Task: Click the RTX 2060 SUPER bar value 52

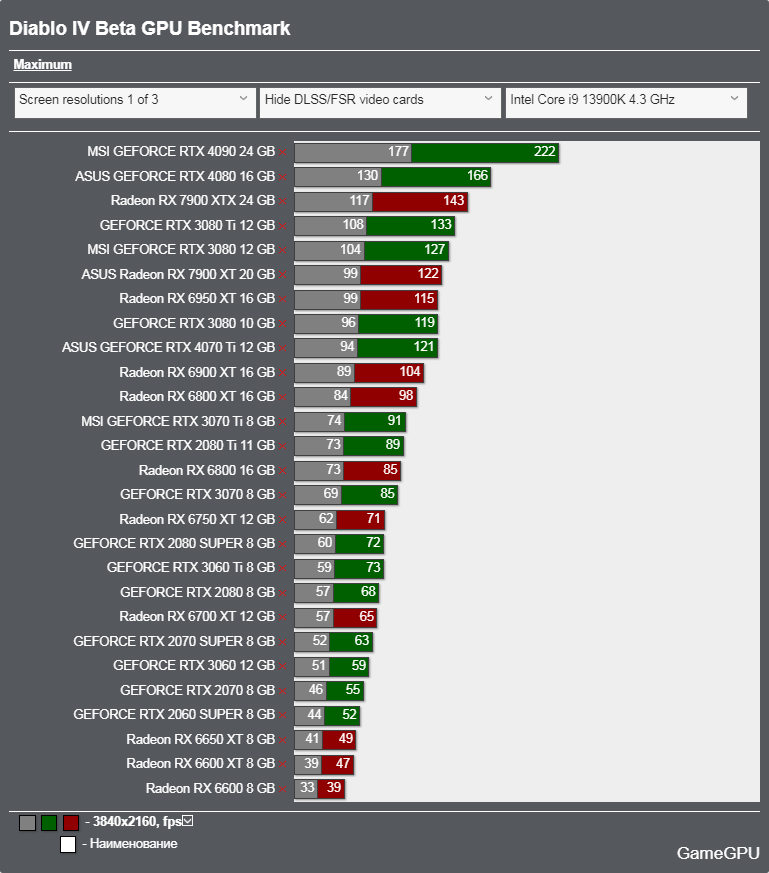Action: tap(349, 714)
